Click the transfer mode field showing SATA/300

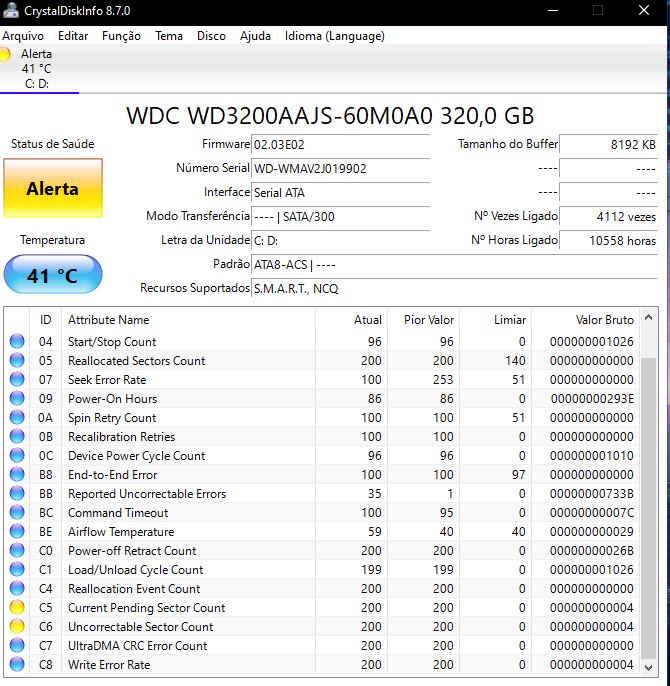point(340,217)
